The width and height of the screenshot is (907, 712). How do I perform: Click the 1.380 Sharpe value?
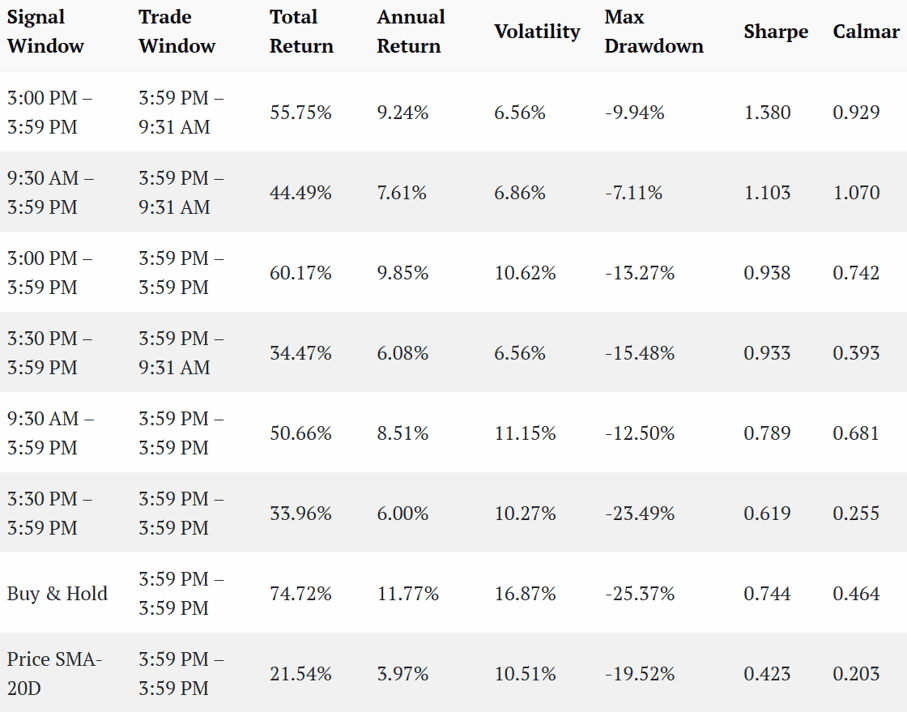tap(767, 112)
